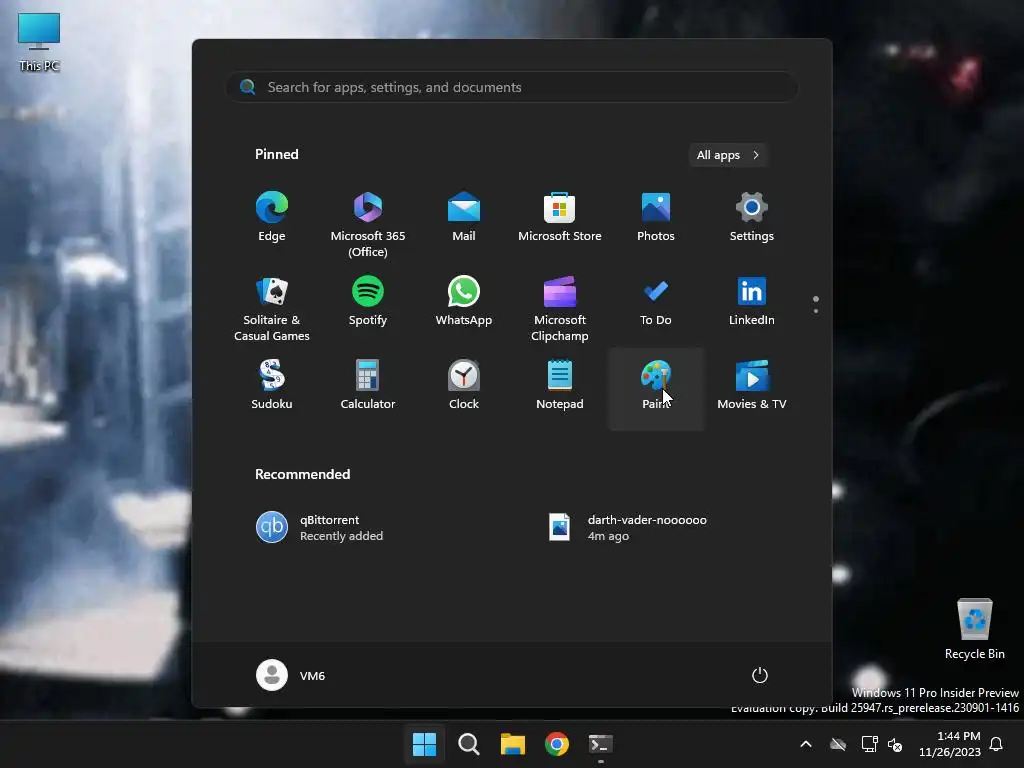The width and height of the screenshot is (1024, 768).
Task: Open WhatsApp
Action: pos(464,302)
